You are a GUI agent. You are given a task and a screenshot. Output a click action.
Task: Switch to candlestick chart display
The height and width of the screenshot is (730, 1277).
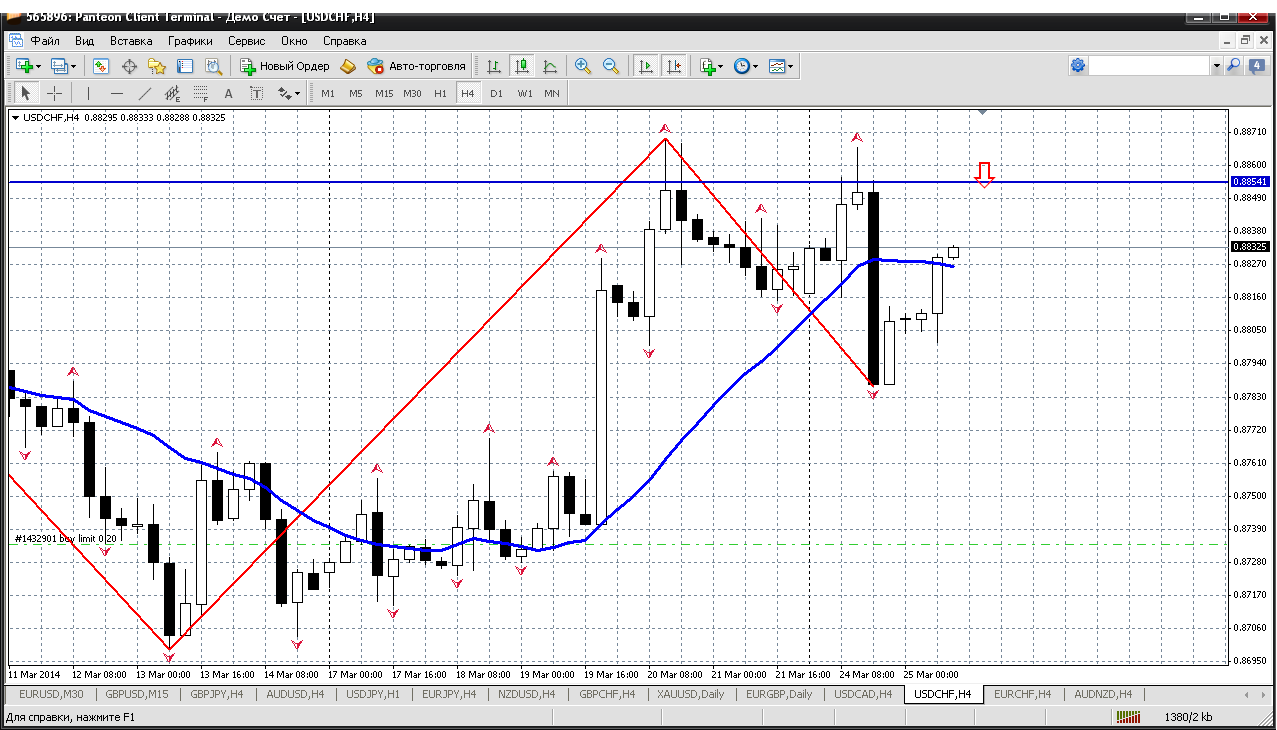click(522, 66)
